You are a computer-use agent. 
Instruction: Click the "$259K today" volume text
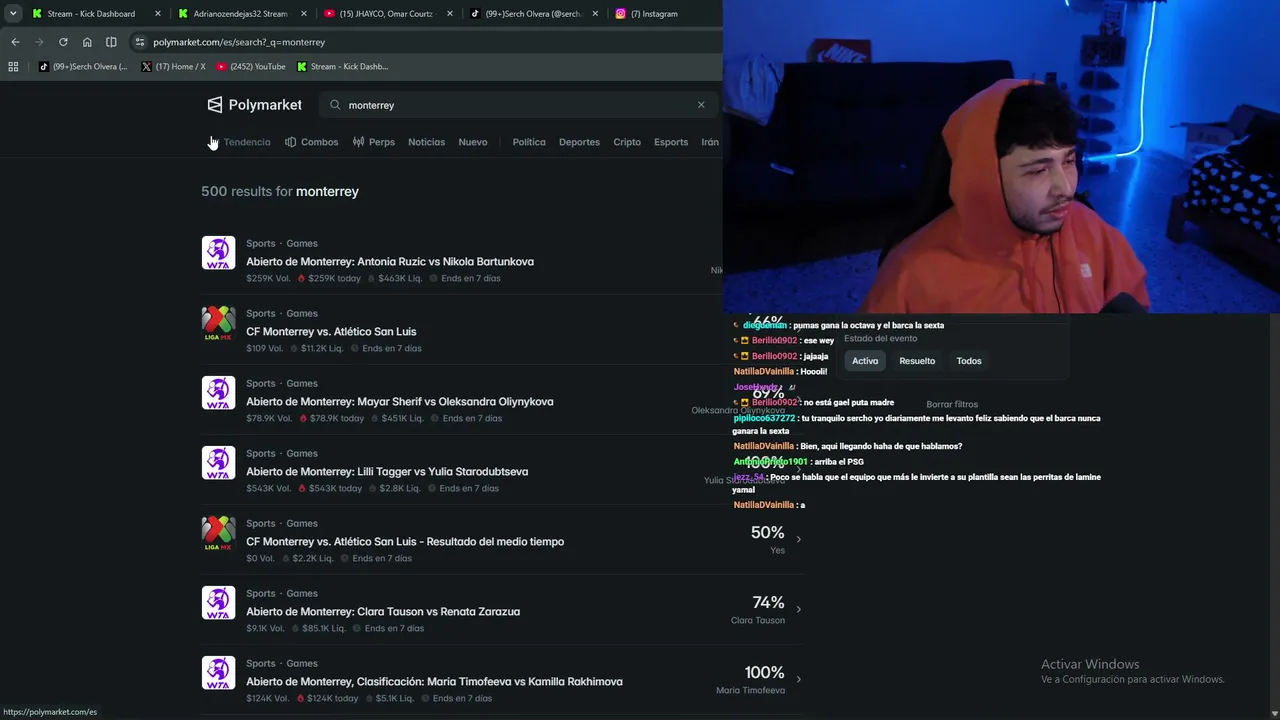point(334,278)
